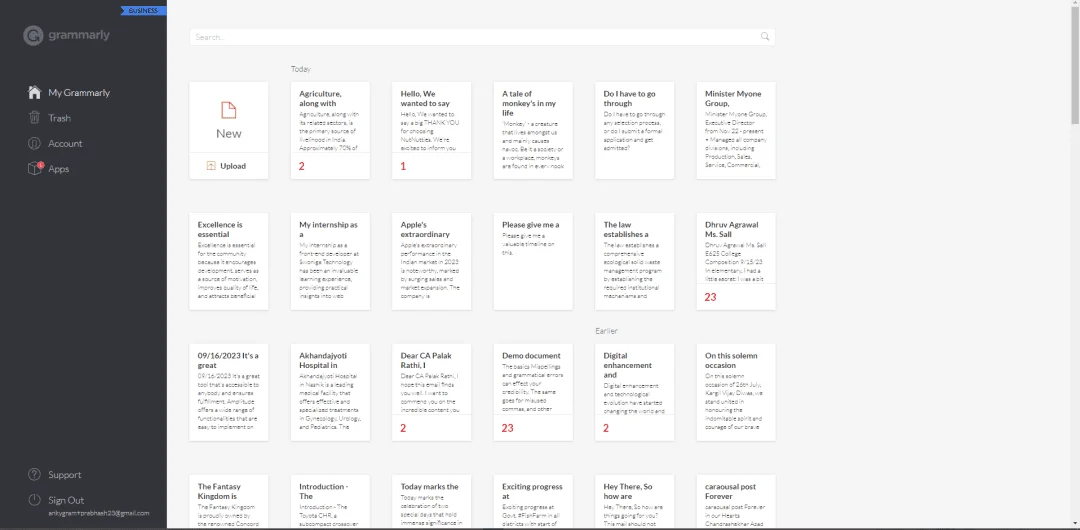Screen dimensions: 1080x530
Task: Click the New document page icon
Action: coord(229,110)
